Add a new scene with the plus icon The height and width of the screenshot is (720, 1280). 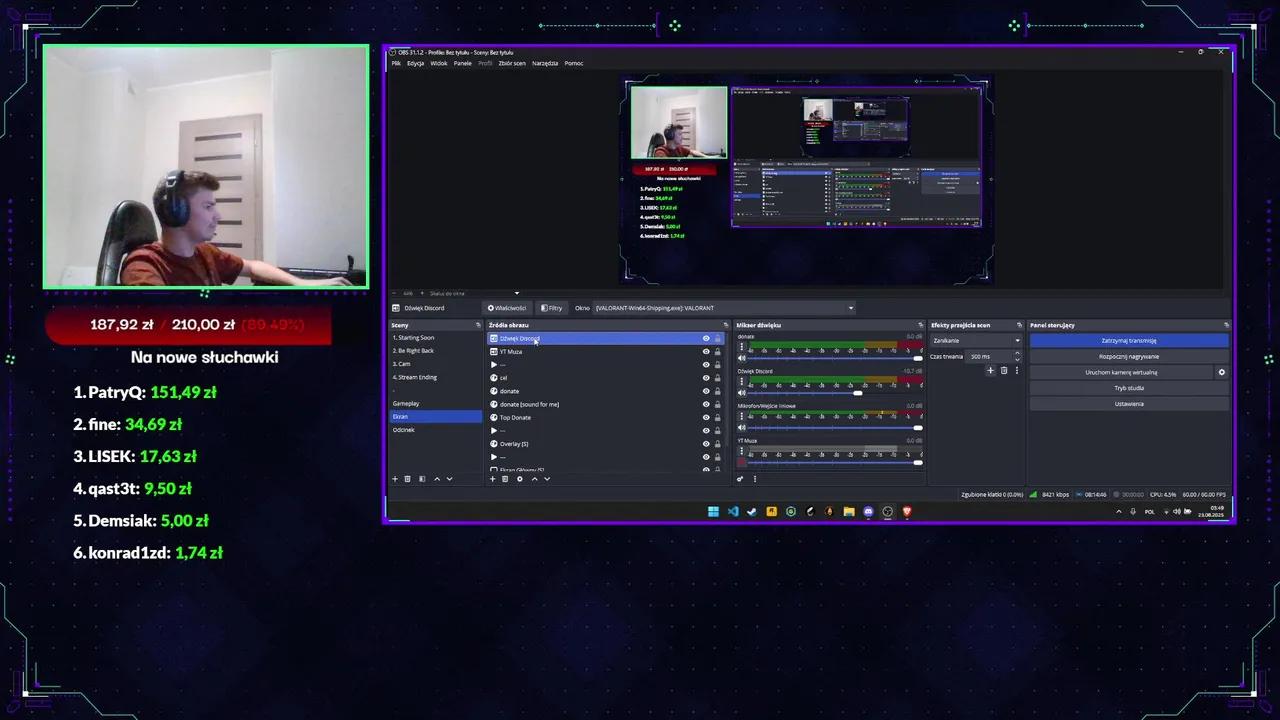[x=395, y=479]
